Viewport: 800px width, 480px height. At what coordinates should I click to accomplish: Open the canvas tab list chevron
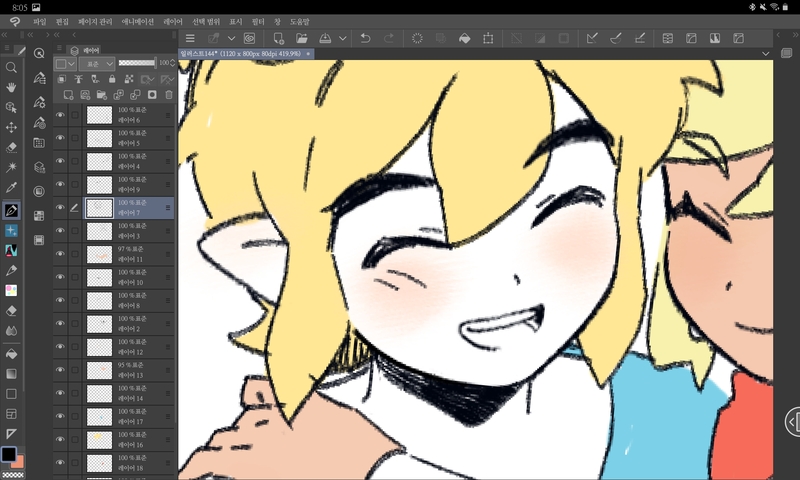[x=765, y=54]
